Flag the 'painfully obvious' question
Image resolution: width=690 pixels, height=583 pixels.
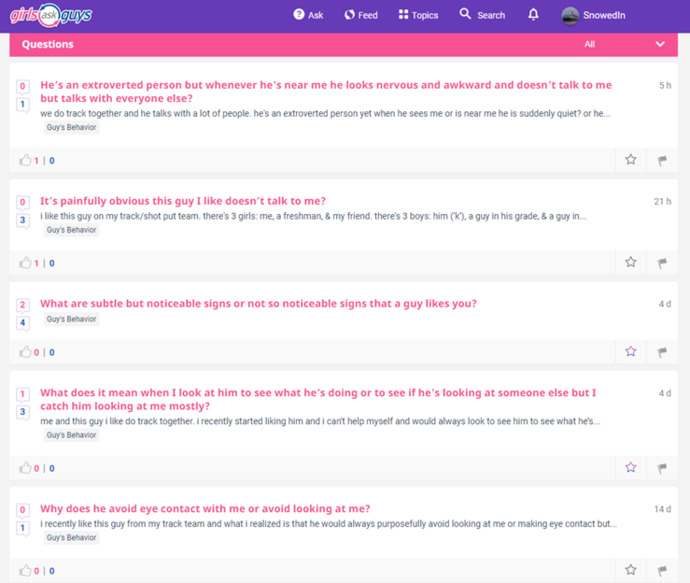(662, 263)
